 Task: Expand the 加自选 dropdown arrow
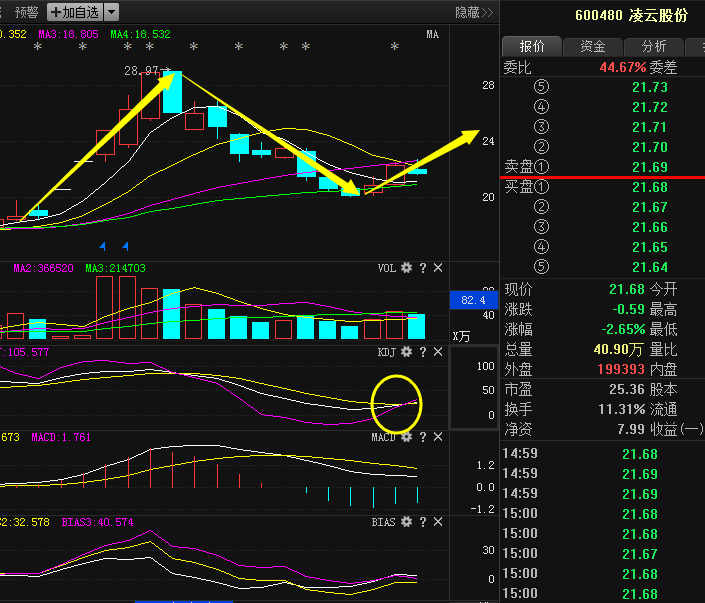point(112,12)
